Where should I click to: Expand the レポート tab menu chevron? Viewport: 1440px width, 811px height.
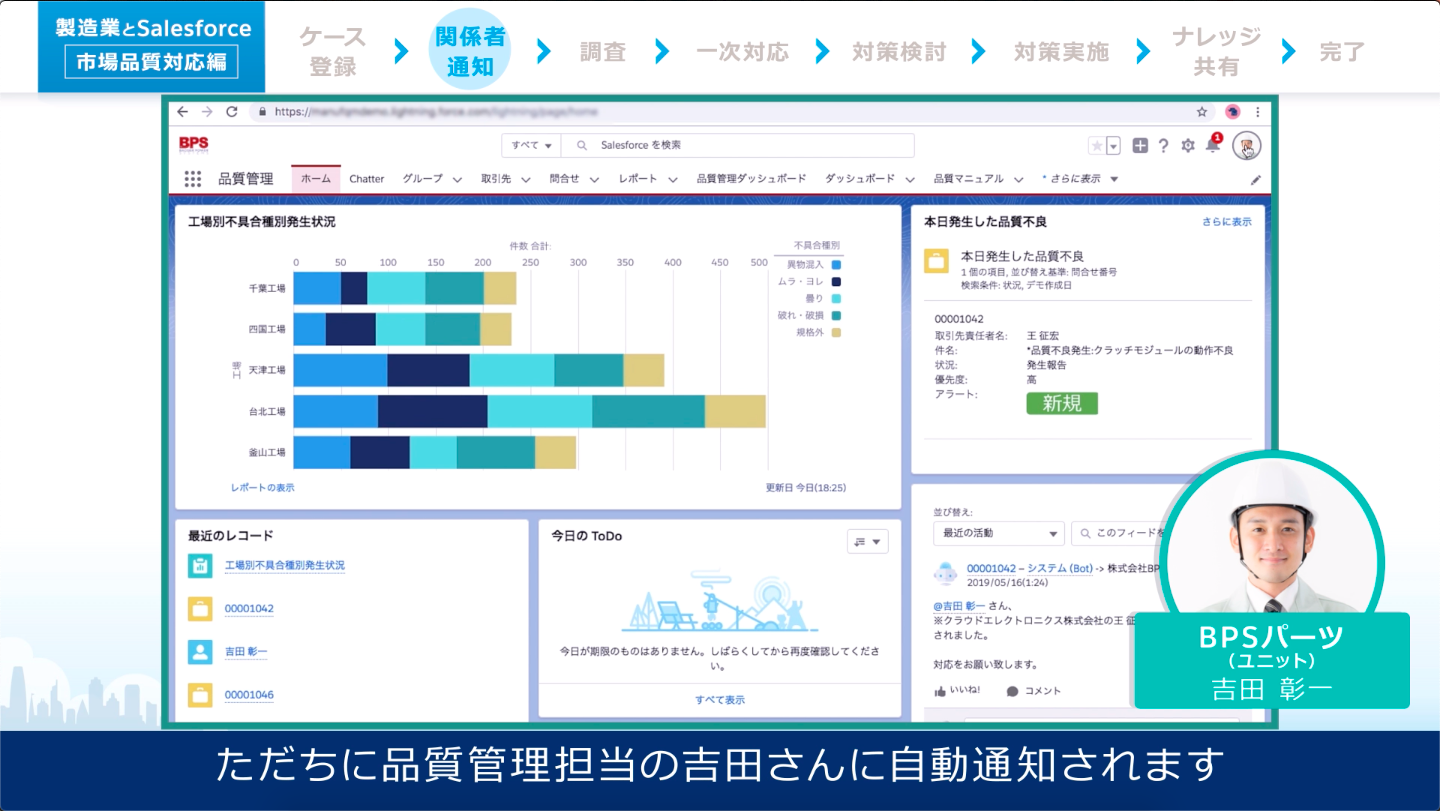click(x=671, y=180)
